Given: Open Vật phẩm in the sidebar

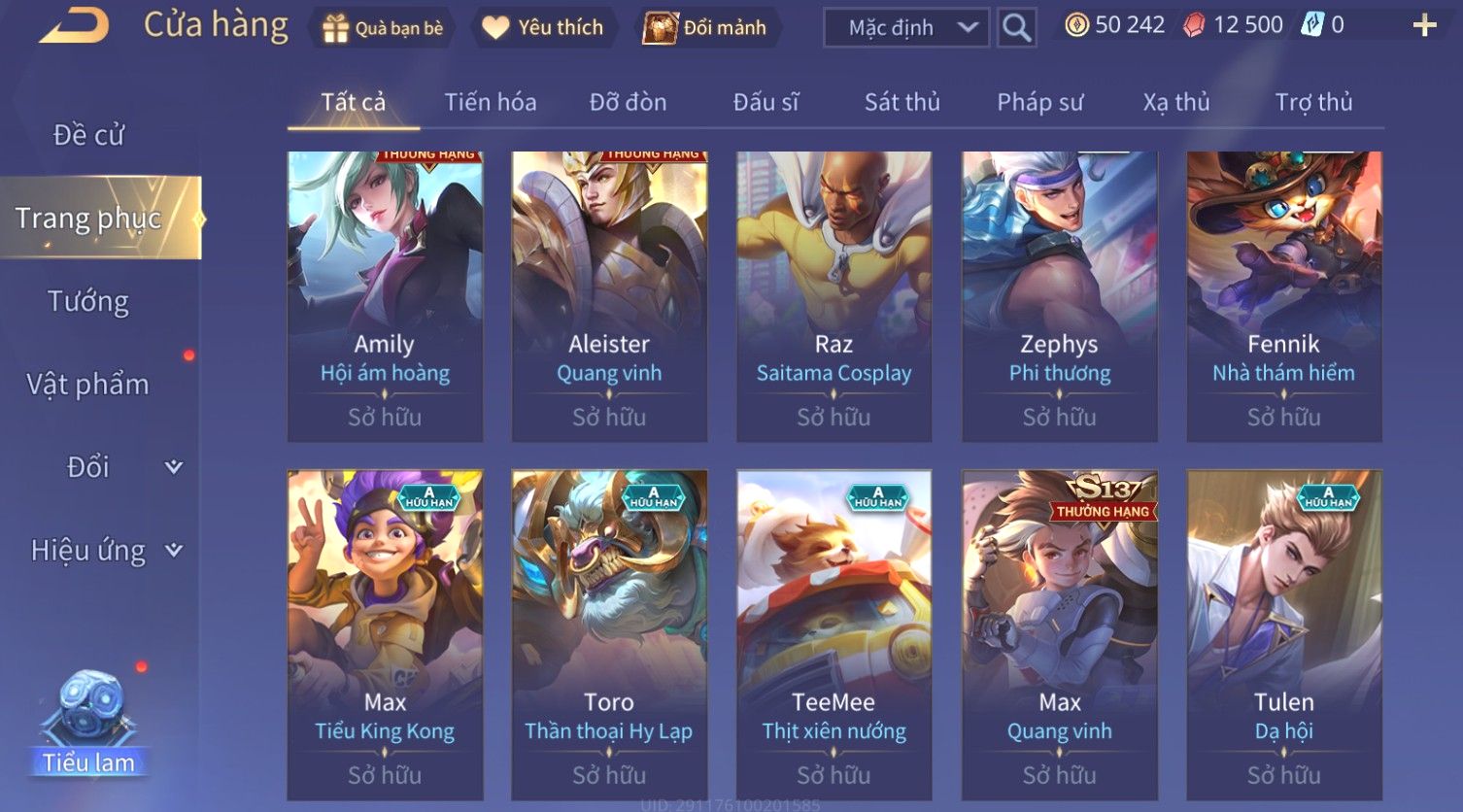Looking at the screenshot, I should 88,385.
